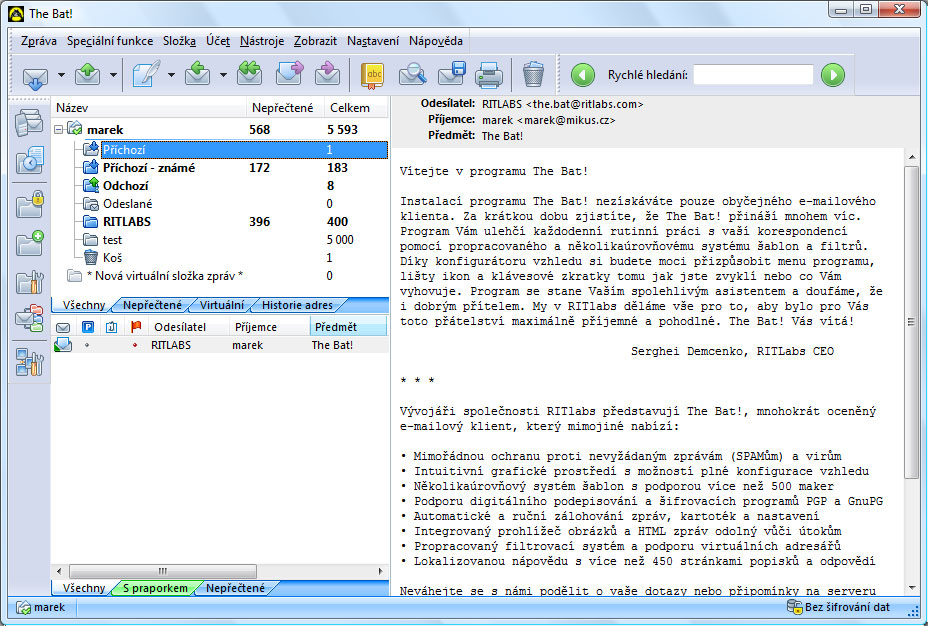Click the sidebar envelope with folders icon
The height and width of the screenshot is (626, 928).
[x=30, y=318]
